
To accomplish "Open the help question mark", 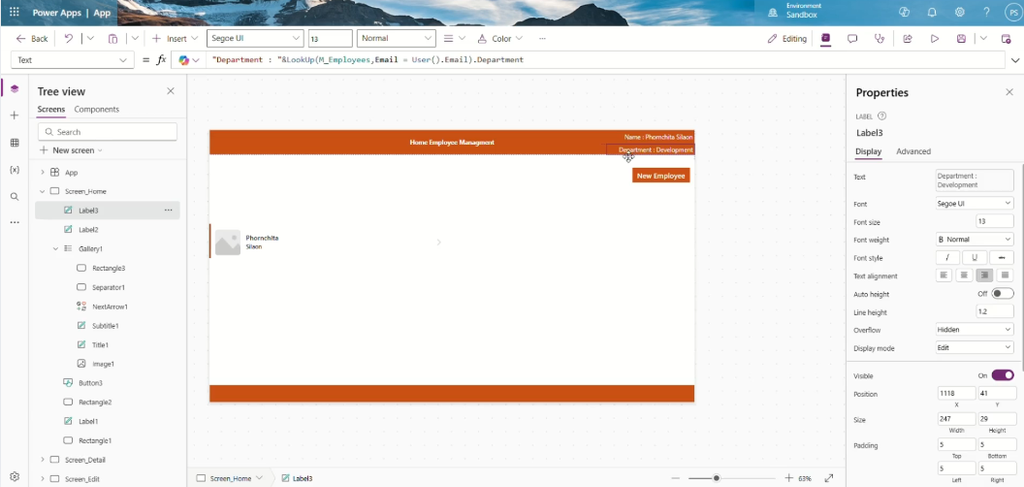I will coord(986,12).
